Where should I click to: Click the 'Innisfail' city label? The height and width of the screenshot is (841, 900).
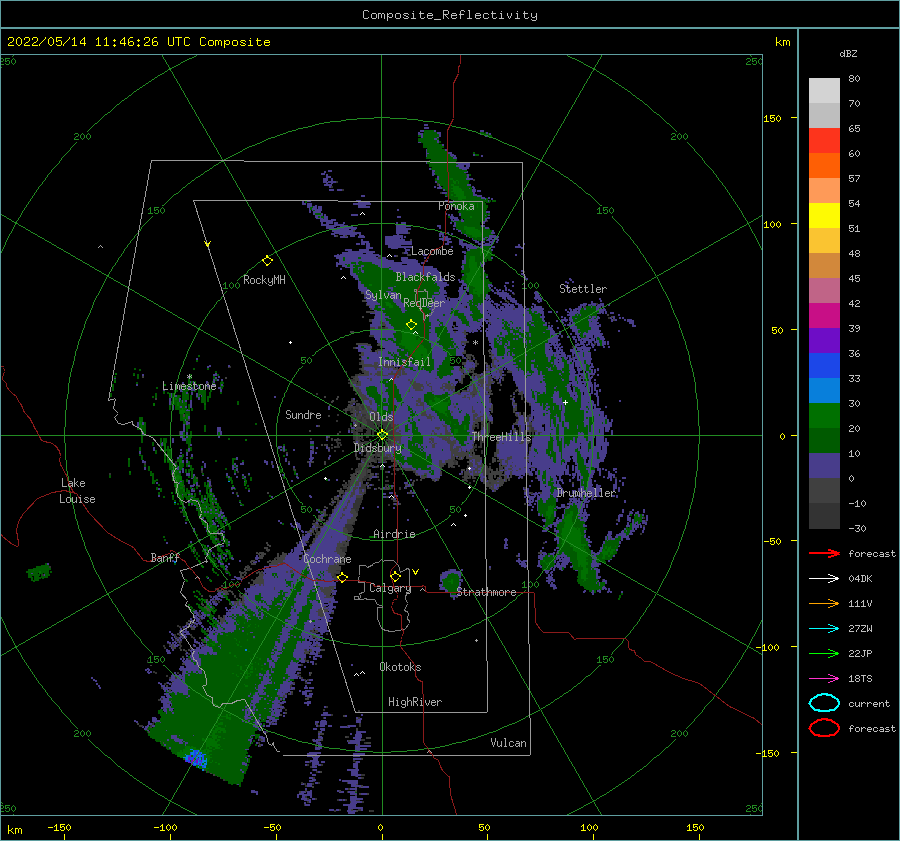404,362
